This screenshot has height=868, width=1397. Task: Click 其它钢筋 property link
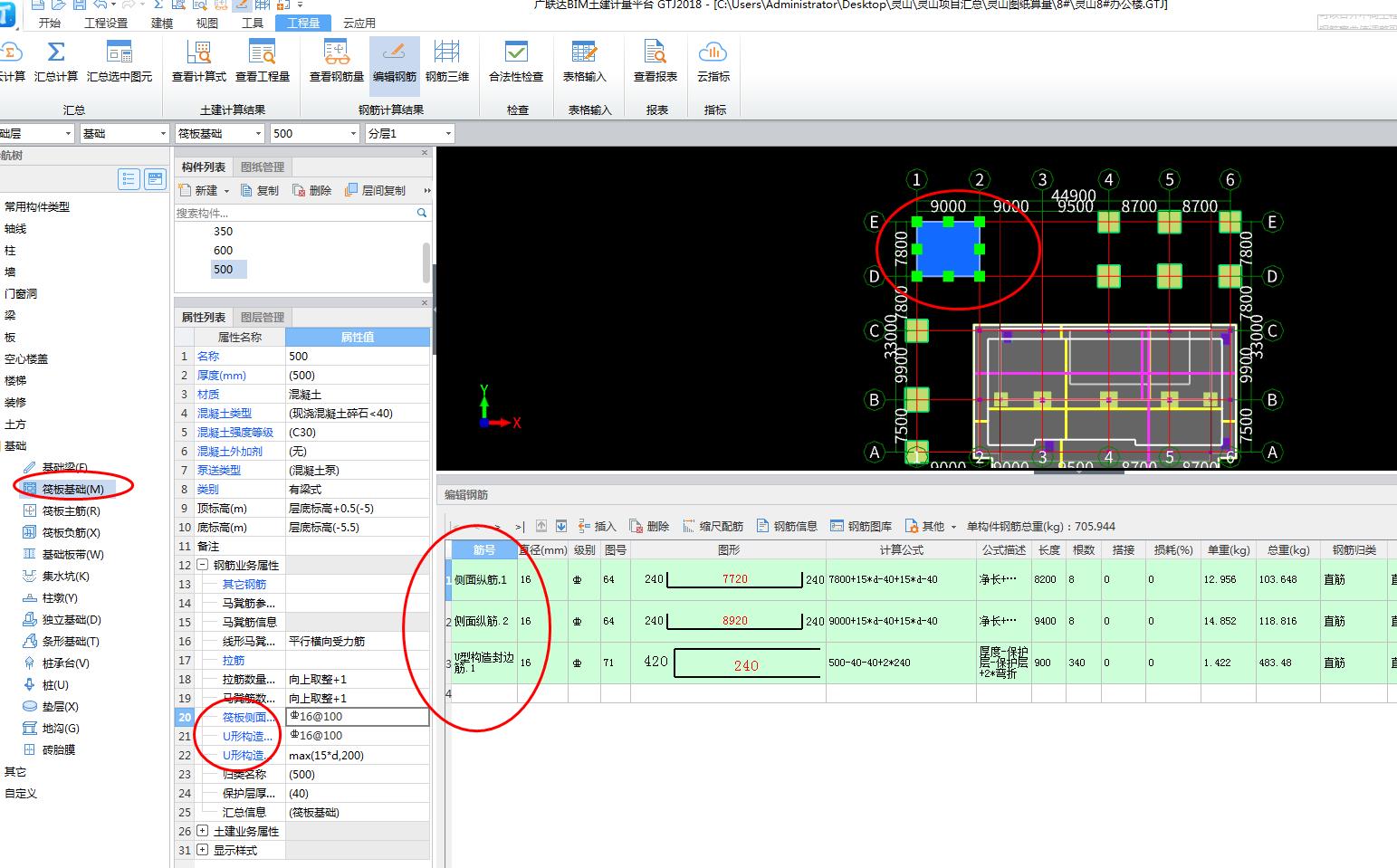click(244, 584)
